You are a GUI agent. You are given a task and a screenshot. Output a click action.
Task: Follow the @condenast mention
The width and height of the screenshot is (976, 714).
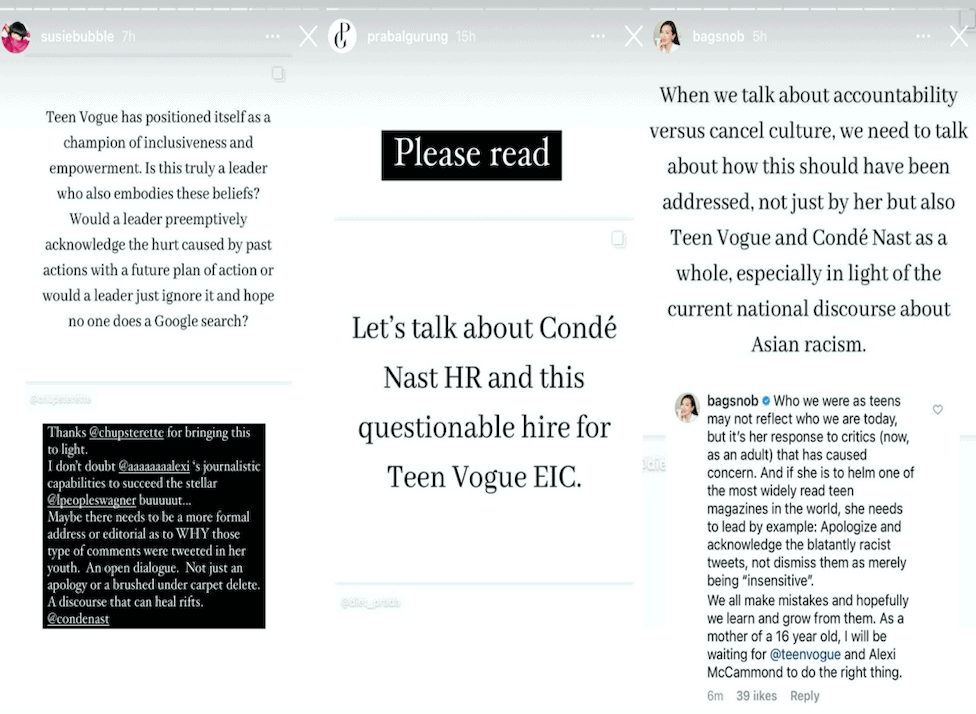point(78,619)
